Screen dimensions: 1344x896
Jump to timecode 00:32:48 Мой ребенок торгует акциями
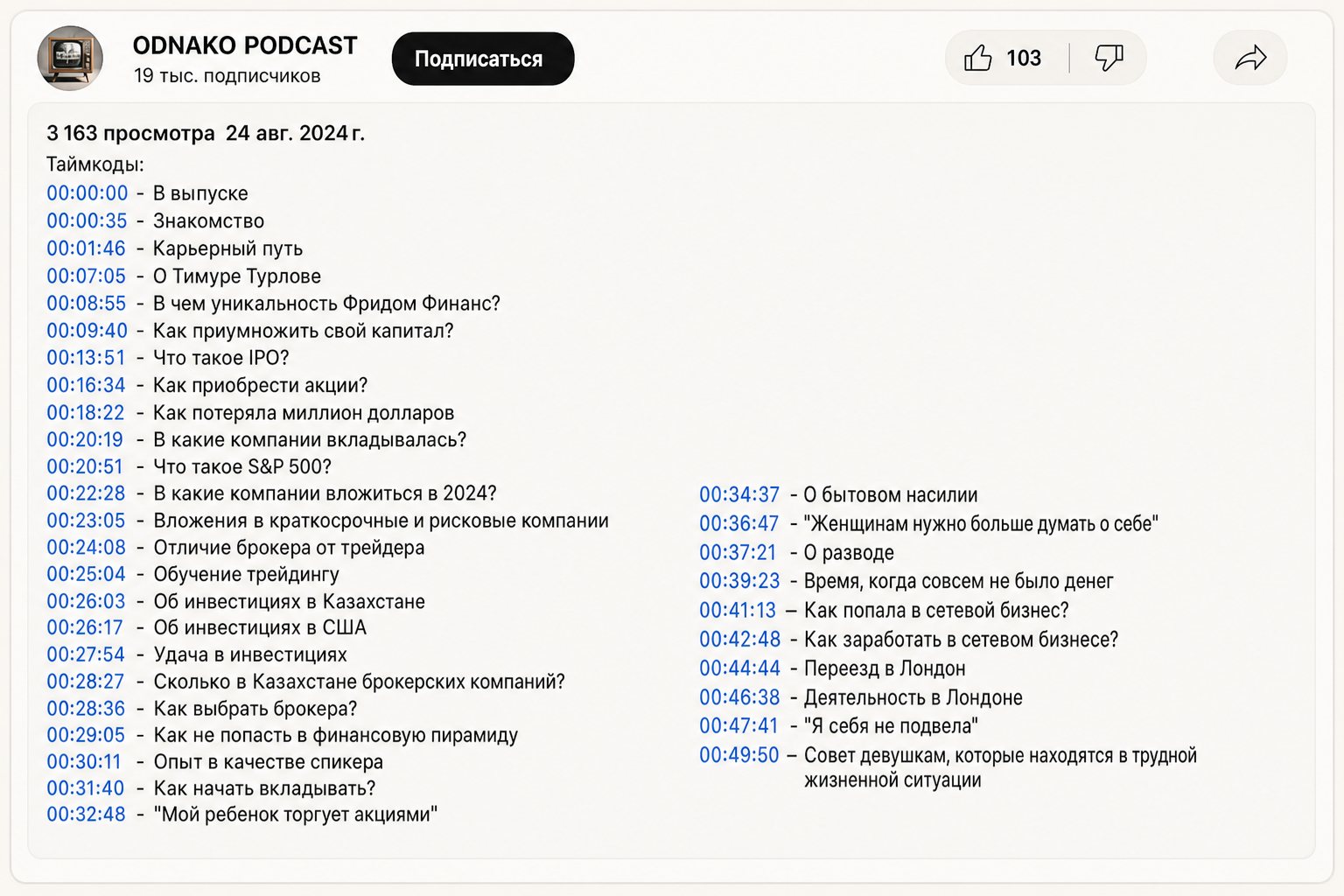coord(87,815)
